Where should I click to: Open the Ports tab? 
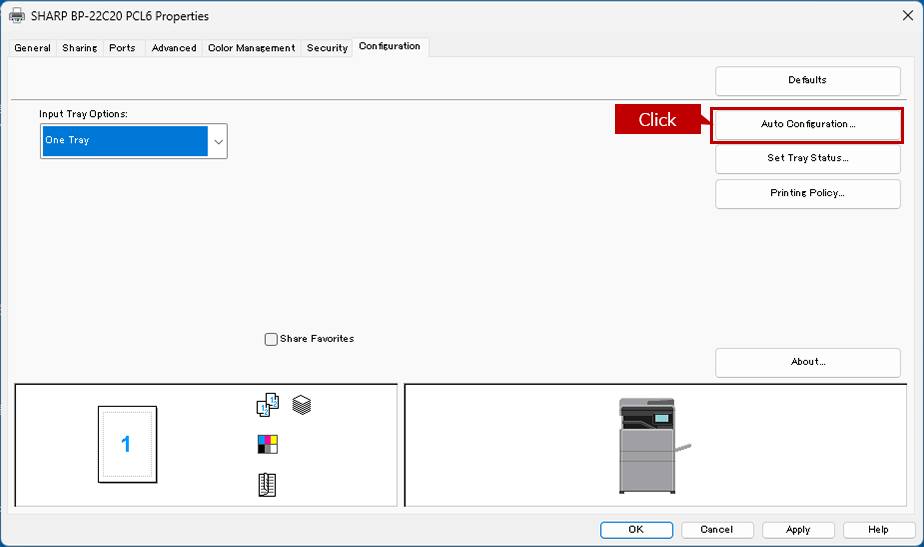pos(123,48)
